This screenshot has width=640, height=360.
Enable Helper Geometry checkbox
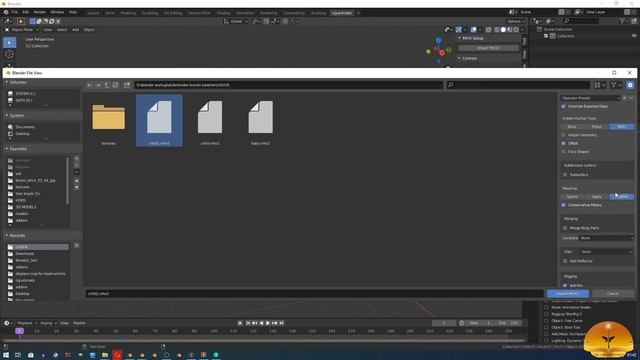point(564,135)
